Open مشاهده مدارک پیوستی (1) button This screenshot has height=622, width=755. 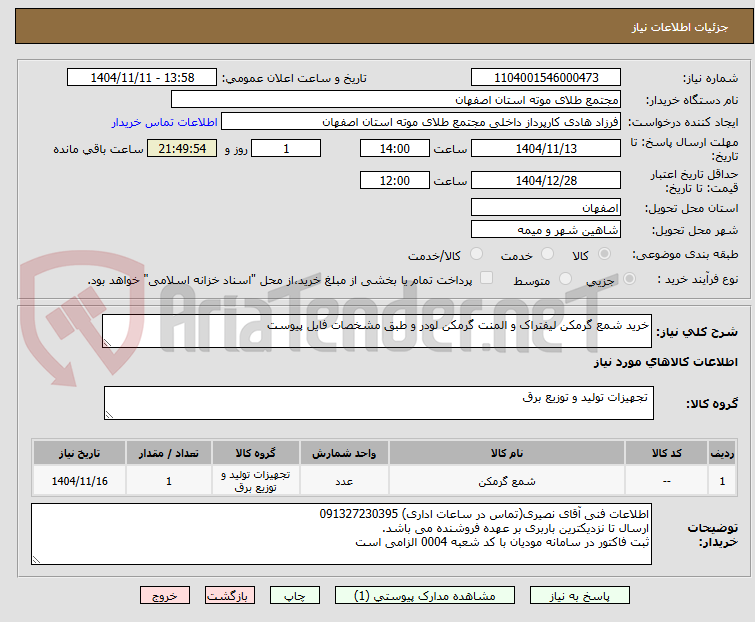[425, 596]
